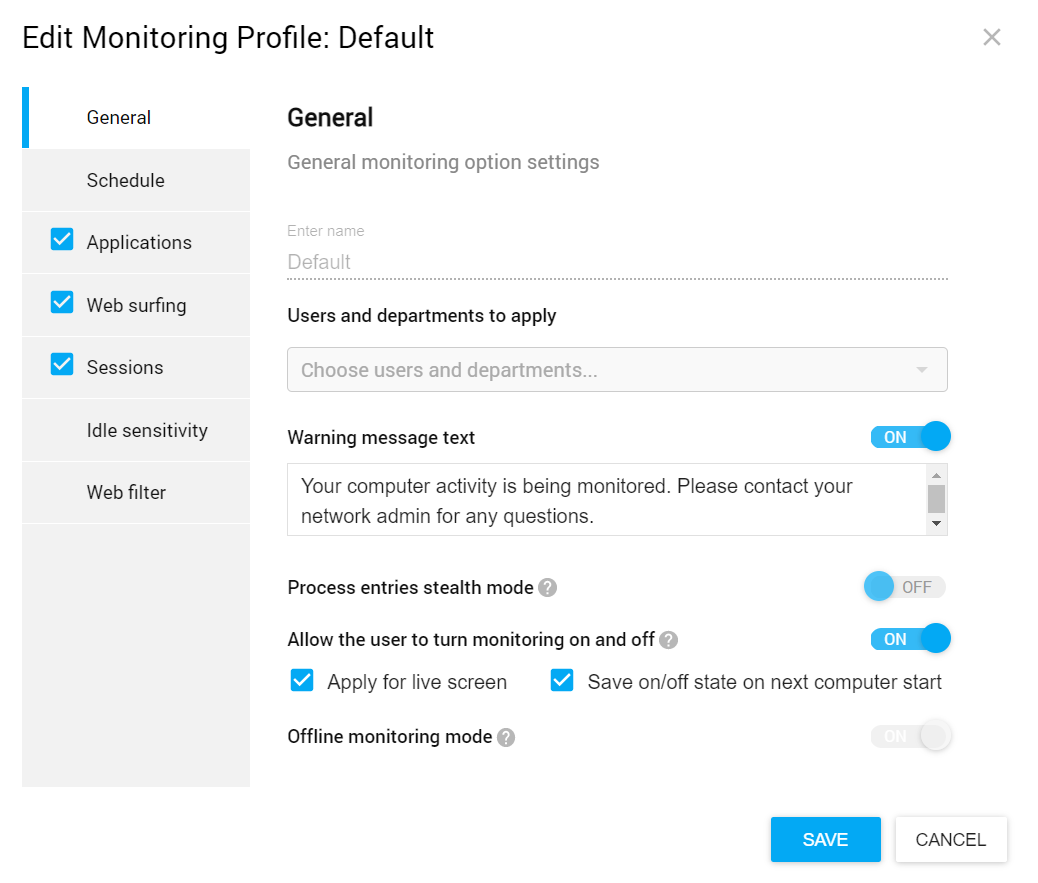Open the Web filter tab
Screen dimensions: 1038x883
[x=126, y=493]
